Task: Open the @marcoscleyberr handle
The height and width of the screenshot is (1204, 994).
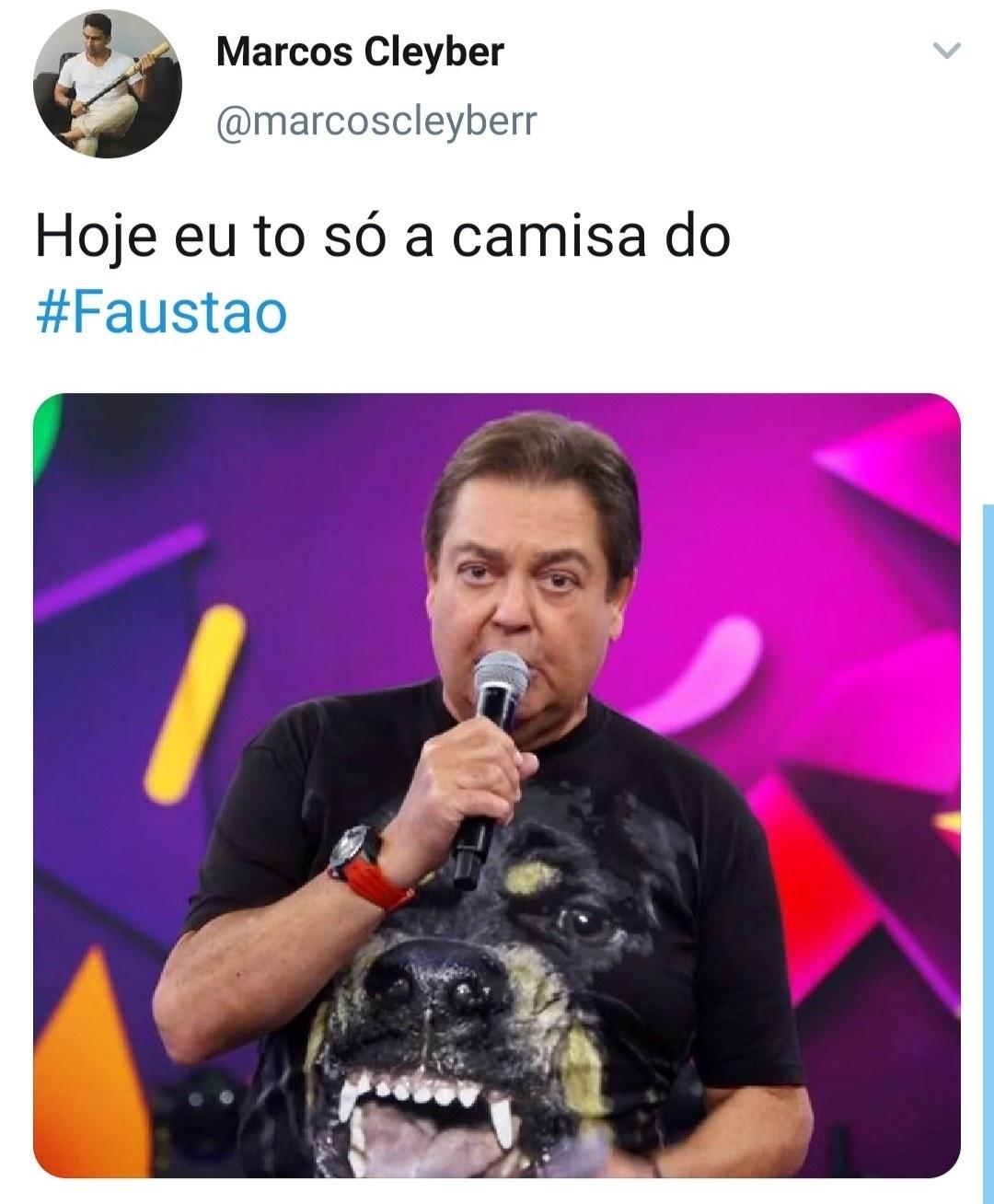Action: point(376,120)
